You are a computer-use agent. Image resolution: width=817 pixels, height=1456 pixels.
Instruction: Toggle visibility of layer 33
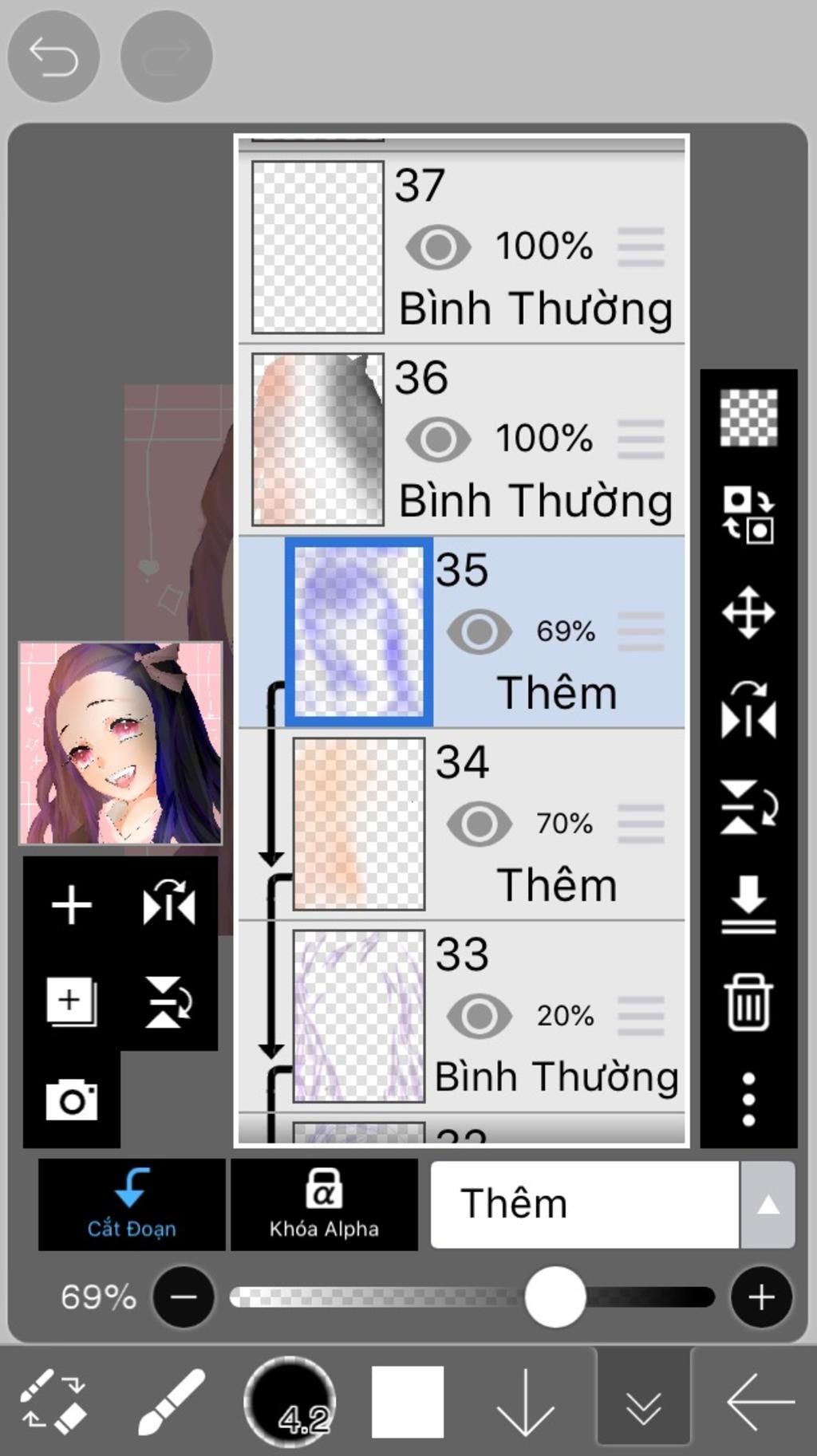coord(480,1016)
